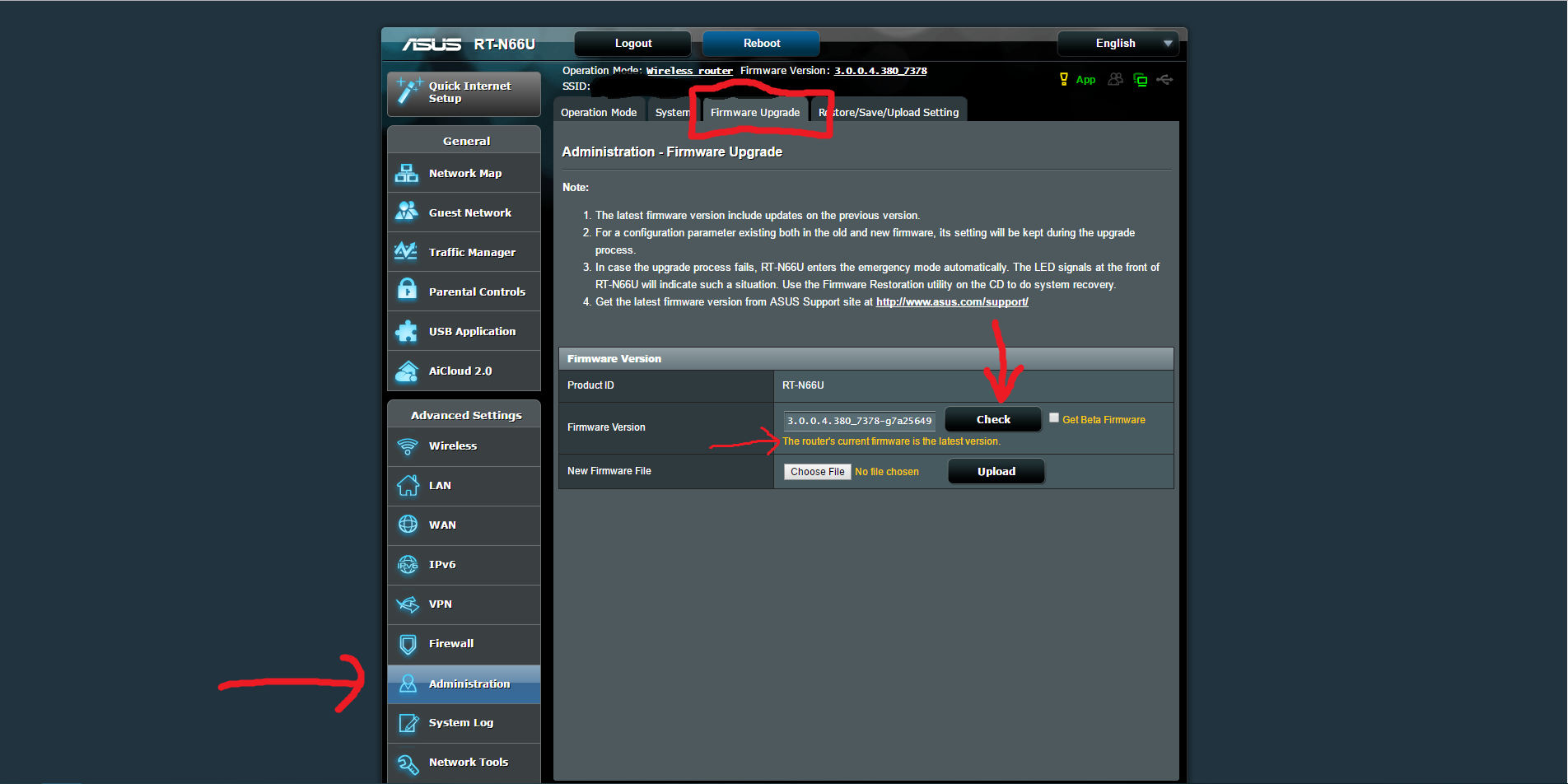Enable Get Beta Firmware
1568x784 pixels.
[1054, 418]
